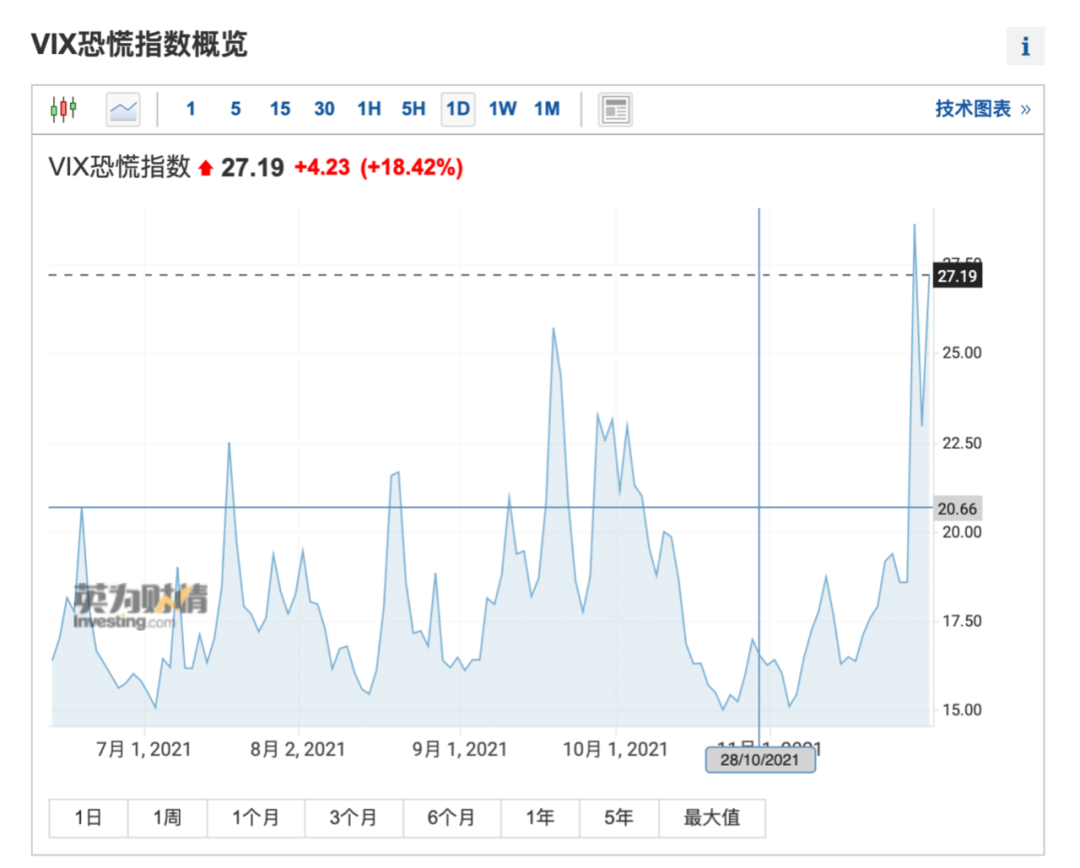Click the 22.50 y-axis value
The width and height of the screenshot is (1080, 868).
[x=962, y=443]
